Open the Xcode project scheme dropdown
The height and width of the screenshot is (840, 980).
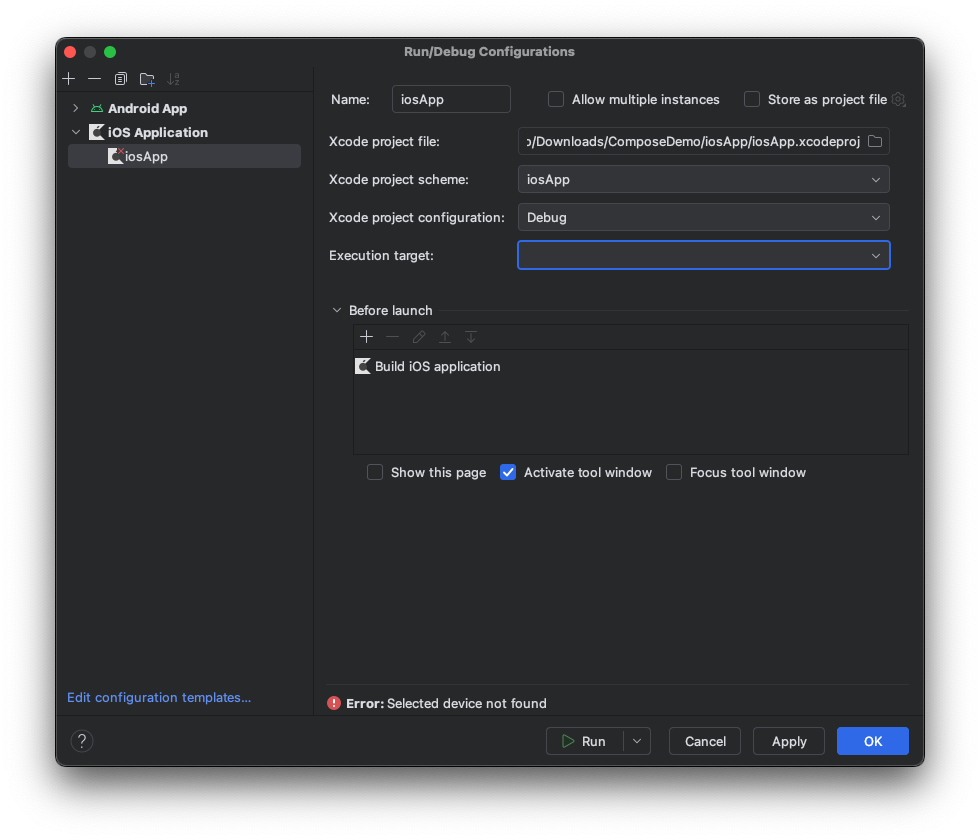(703, 179)
